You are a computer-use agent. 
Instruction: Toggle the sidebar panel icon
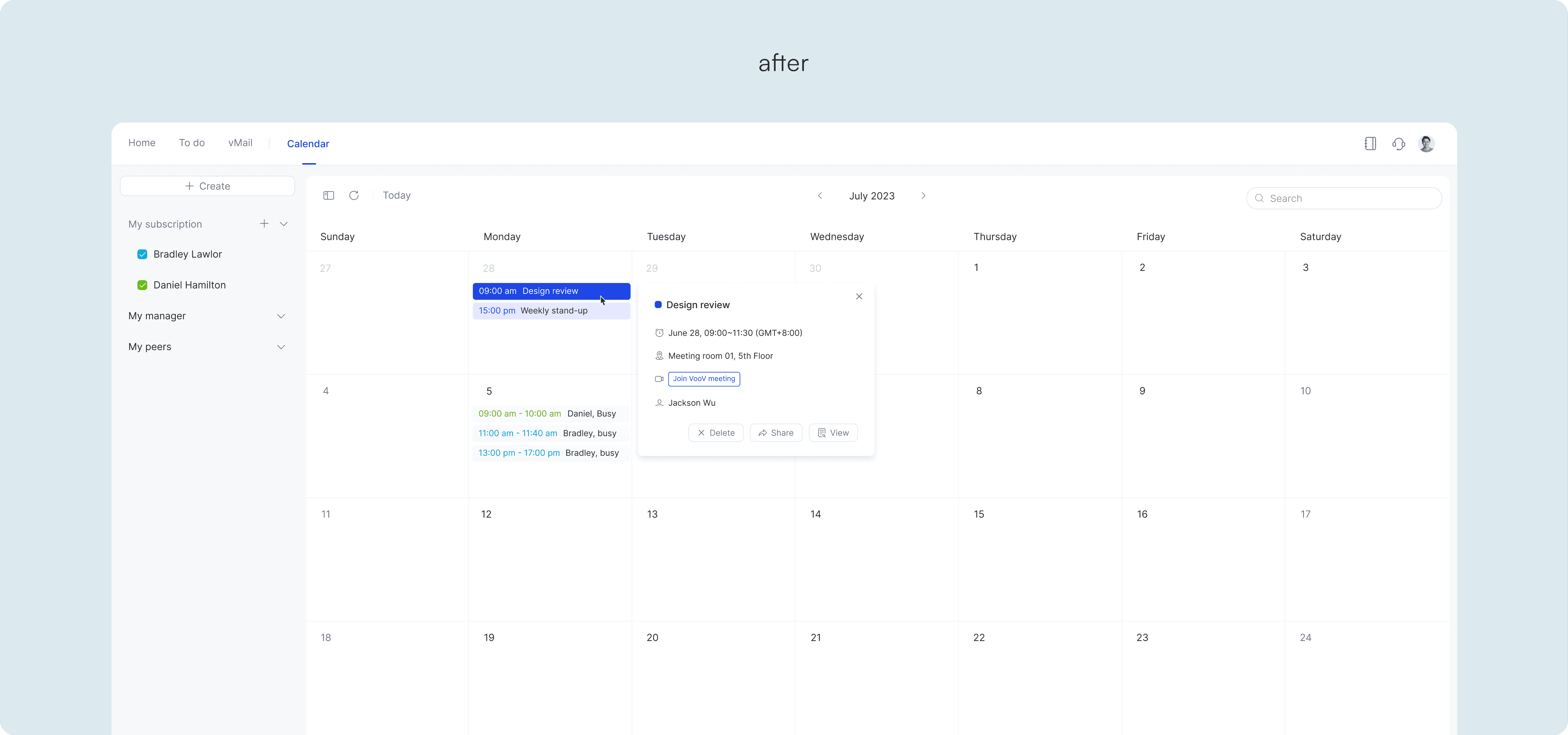[329, 196]
